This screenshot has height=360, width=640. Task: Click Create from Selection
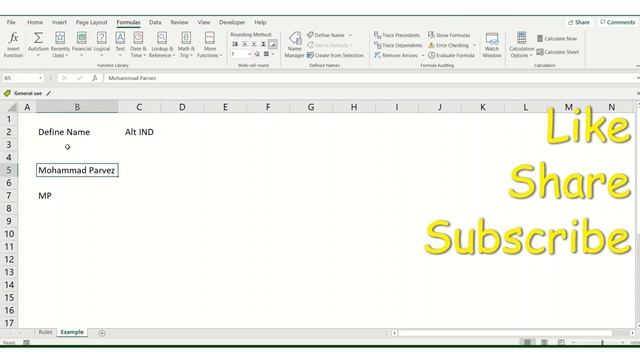pos(335,55)
